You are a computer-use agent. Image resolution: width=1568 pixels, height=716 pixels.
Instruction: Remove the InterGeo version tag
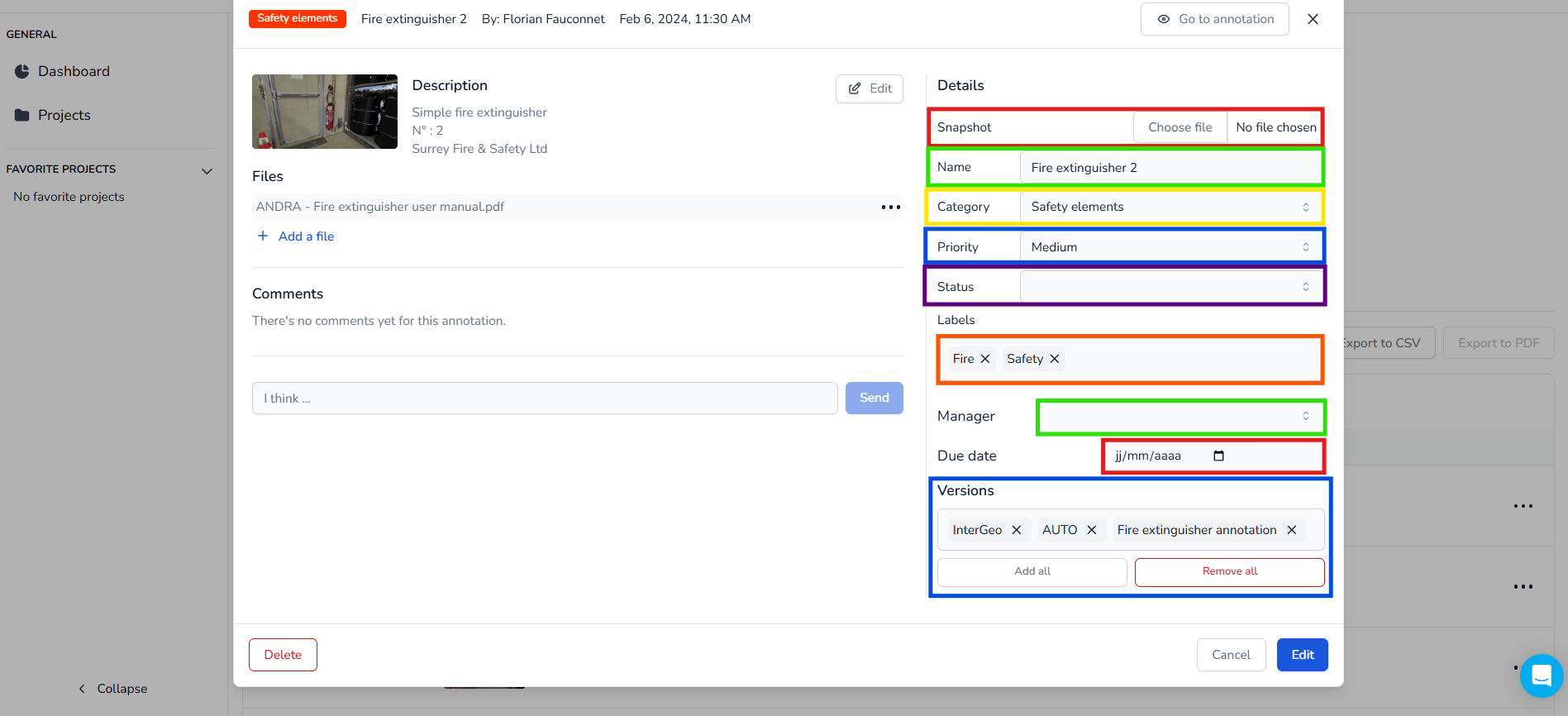1017,530
